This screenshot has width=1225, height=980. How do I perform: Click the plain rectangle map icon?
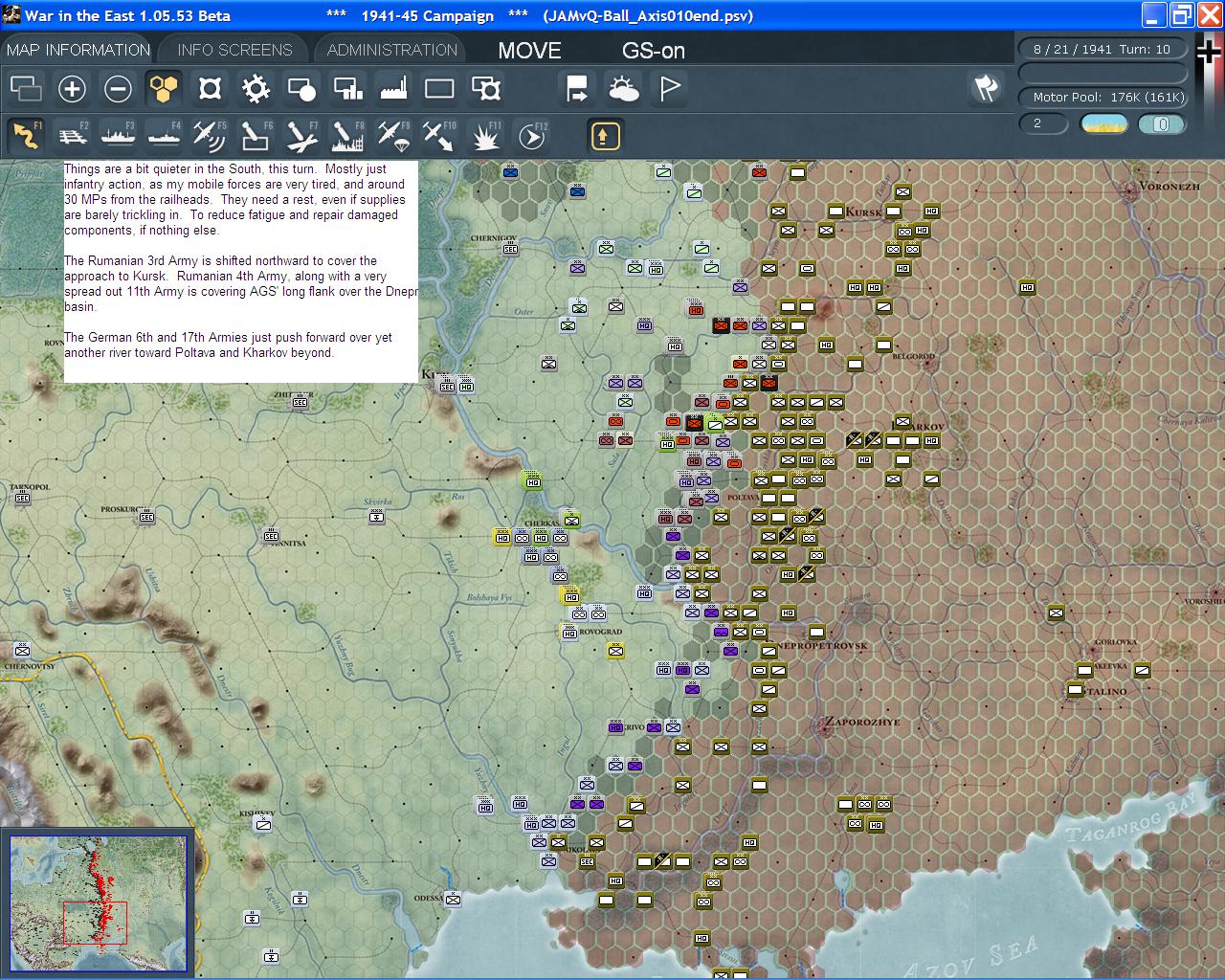click(x=439, y=89)
